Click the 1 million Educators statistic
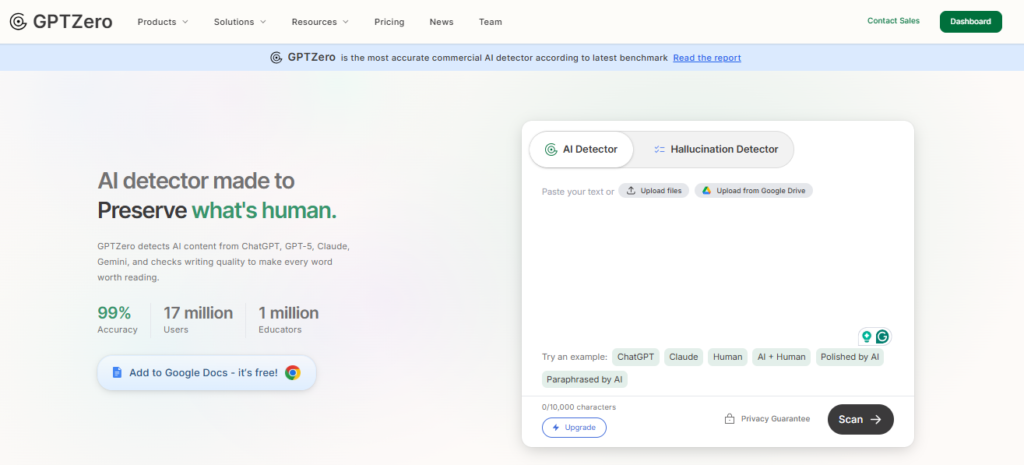This screenshot has width=1024, height=465. tap(289, 320)
